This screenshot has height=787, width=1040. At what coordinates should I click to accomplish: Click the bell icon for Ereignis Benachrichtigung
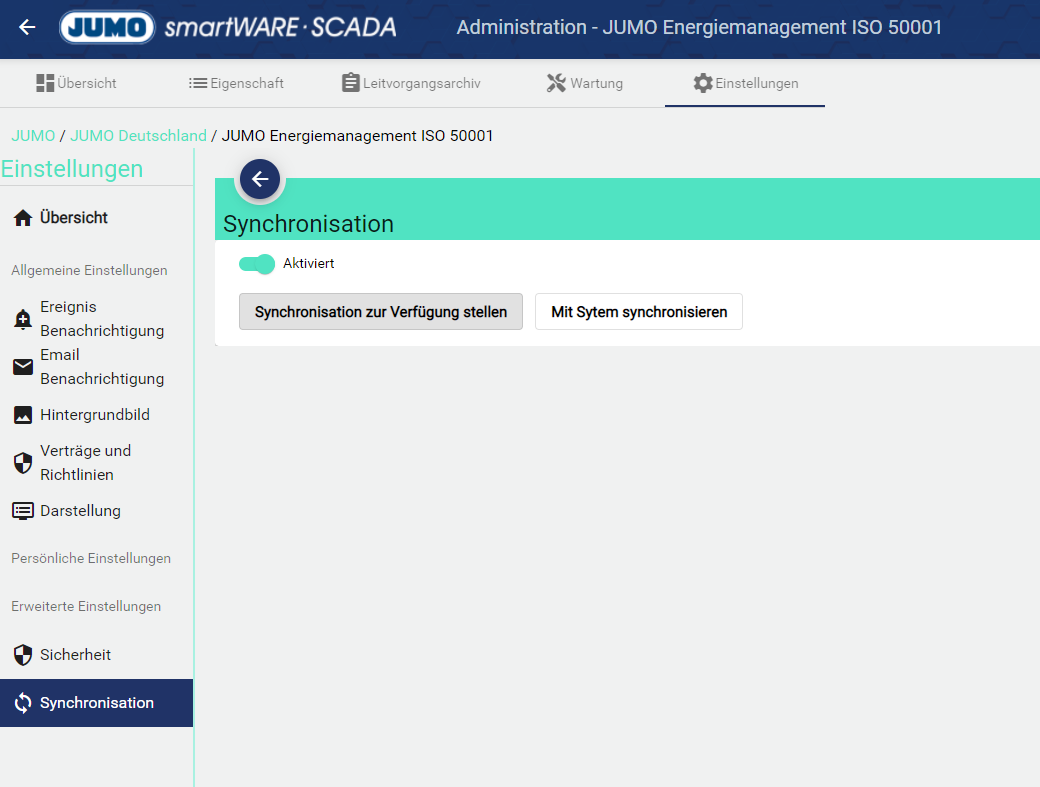point(22,320)
